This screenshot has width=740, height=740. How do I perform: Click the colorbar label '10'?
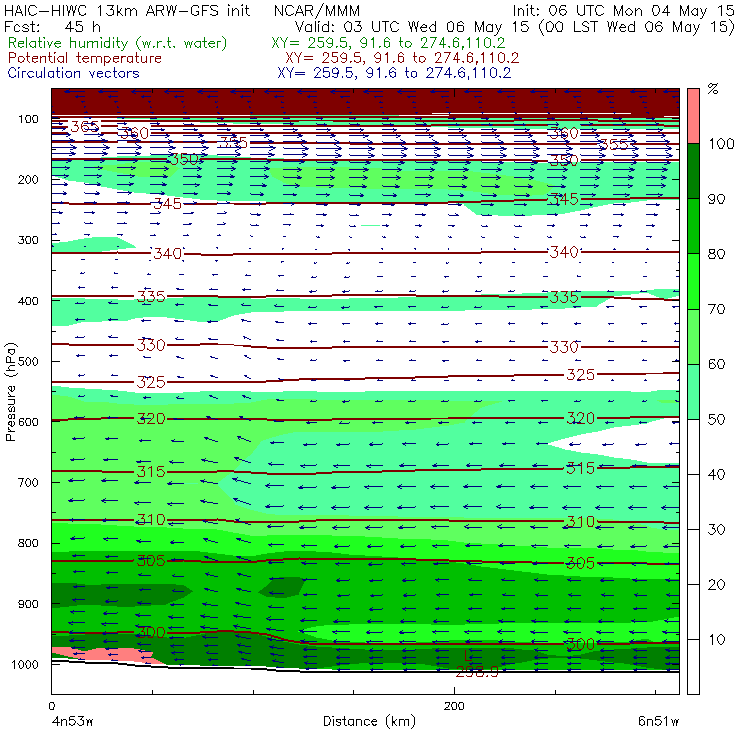(x=717, y=639)
